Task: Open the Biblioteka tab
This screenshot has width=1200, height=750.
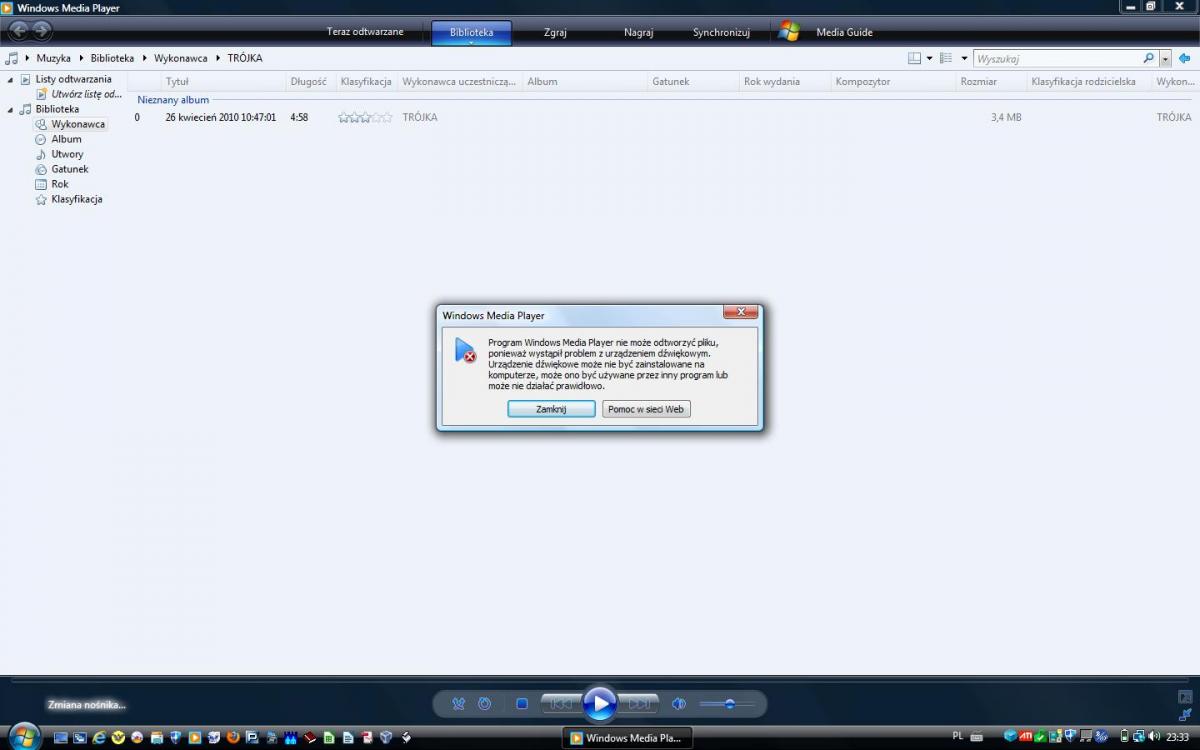Action: pyautogui.click(x=471, y=33)
